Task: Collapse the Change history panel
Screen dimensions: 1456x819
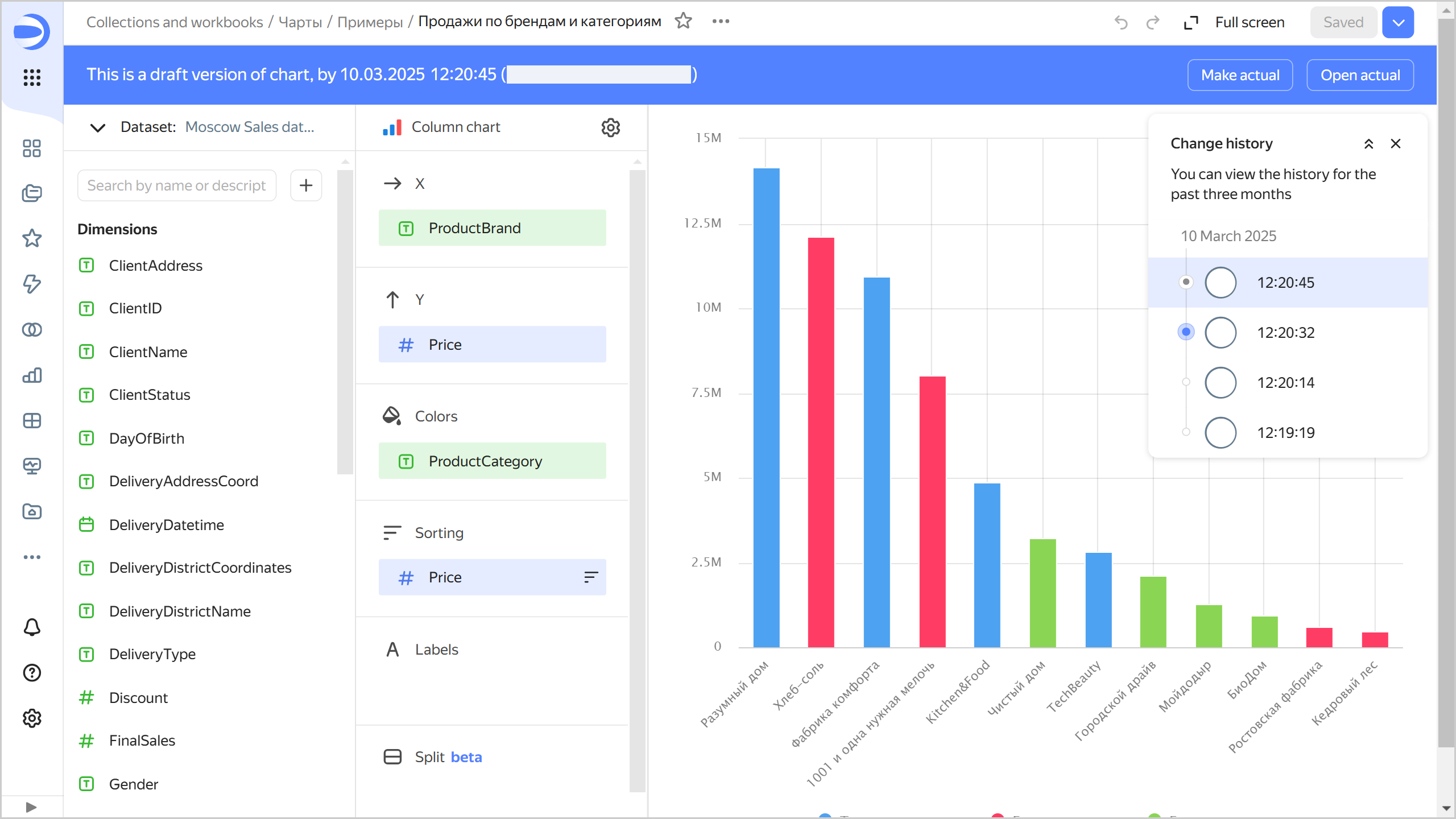Action: (1368, 144)
